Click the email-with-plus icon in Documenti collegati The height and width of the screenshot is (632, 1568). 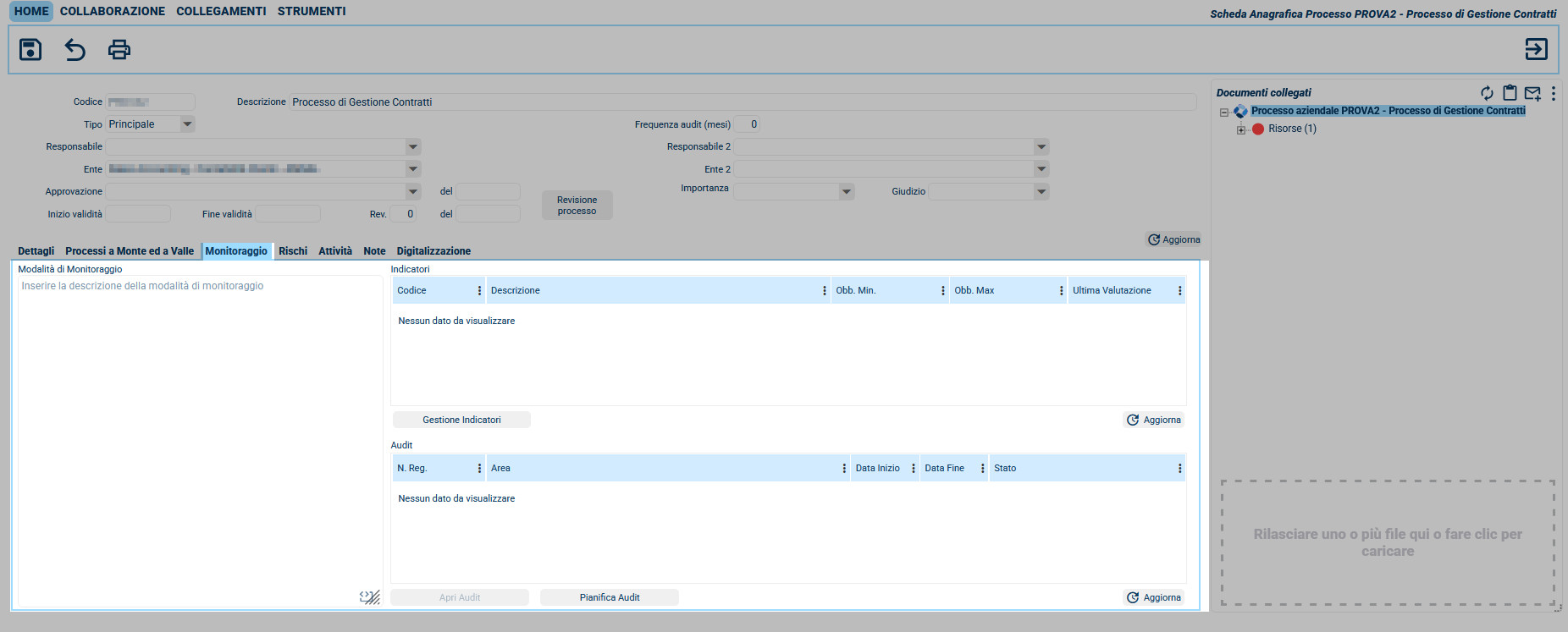click(x=1532, y=93)
